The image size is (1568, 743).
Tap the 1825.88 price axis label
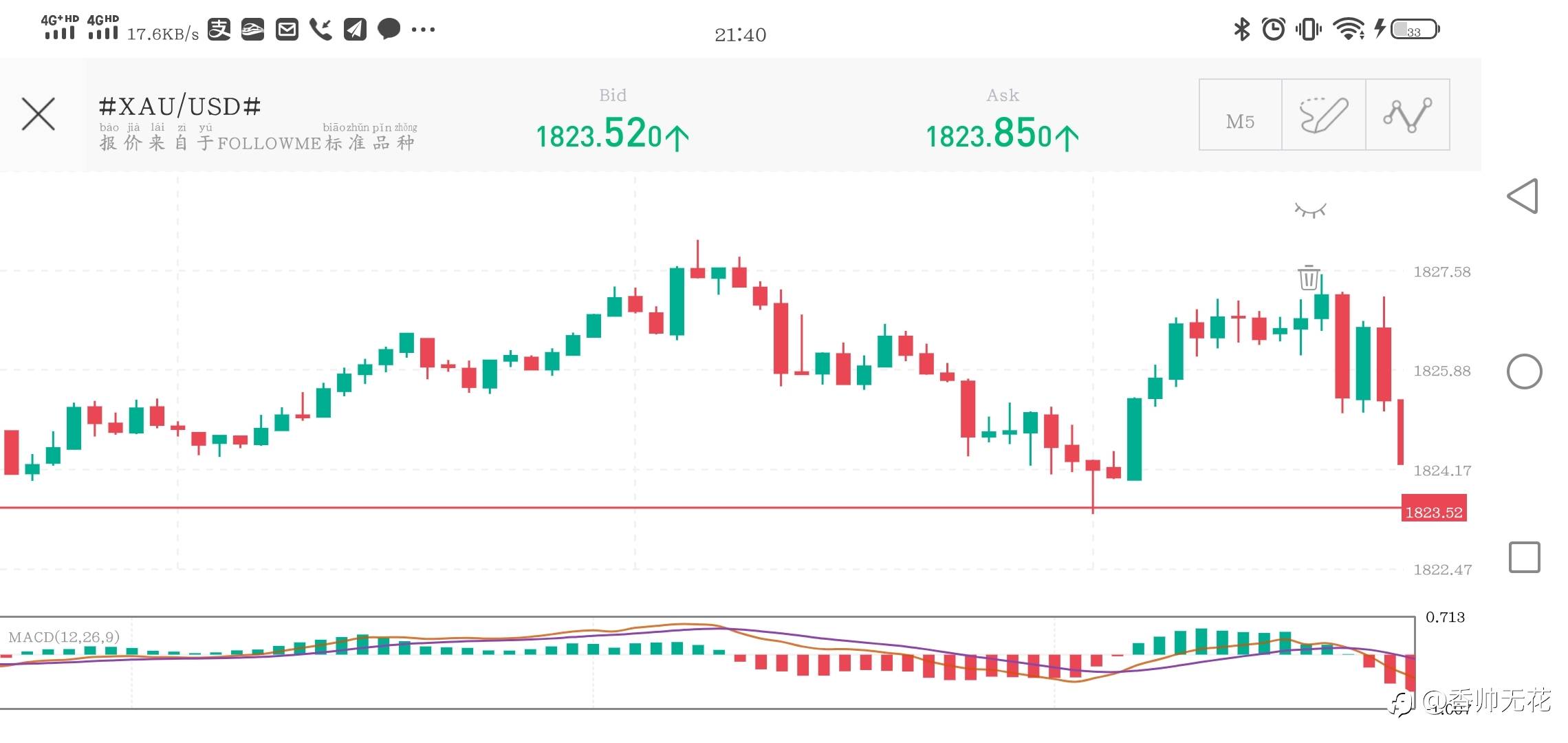(x=1441, y=371)
